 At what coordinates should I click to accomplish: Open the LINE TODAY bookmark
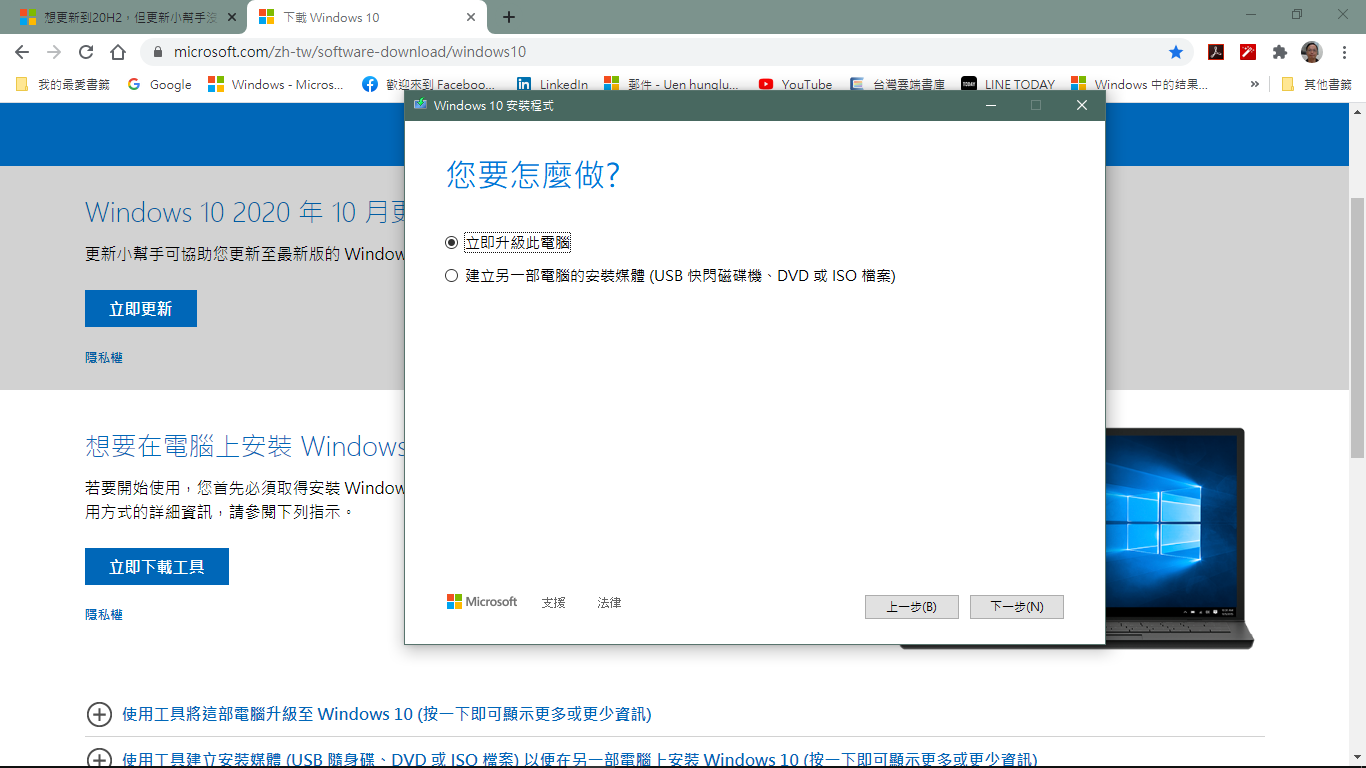coord(1008,85)
